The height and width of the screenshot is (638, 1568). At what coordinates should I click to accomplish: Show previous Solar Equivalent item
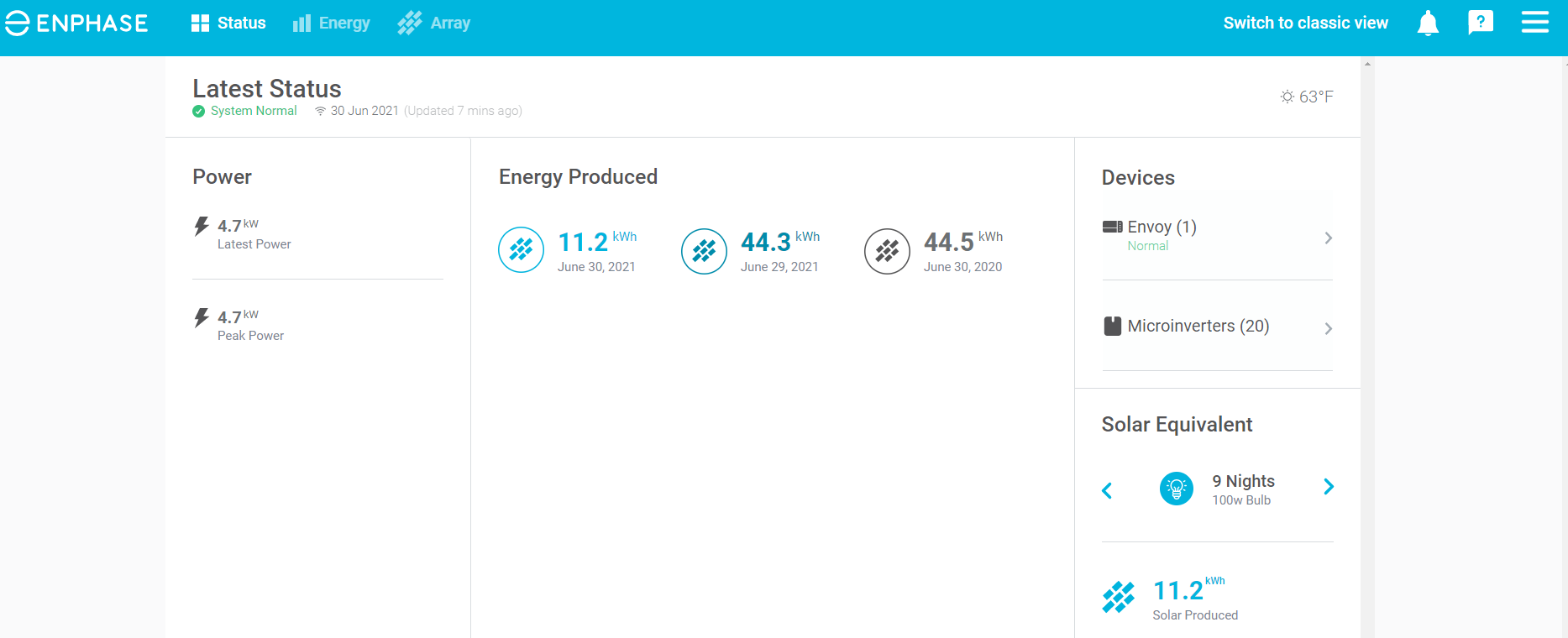pyautogui.click(x=1107, y=490)
